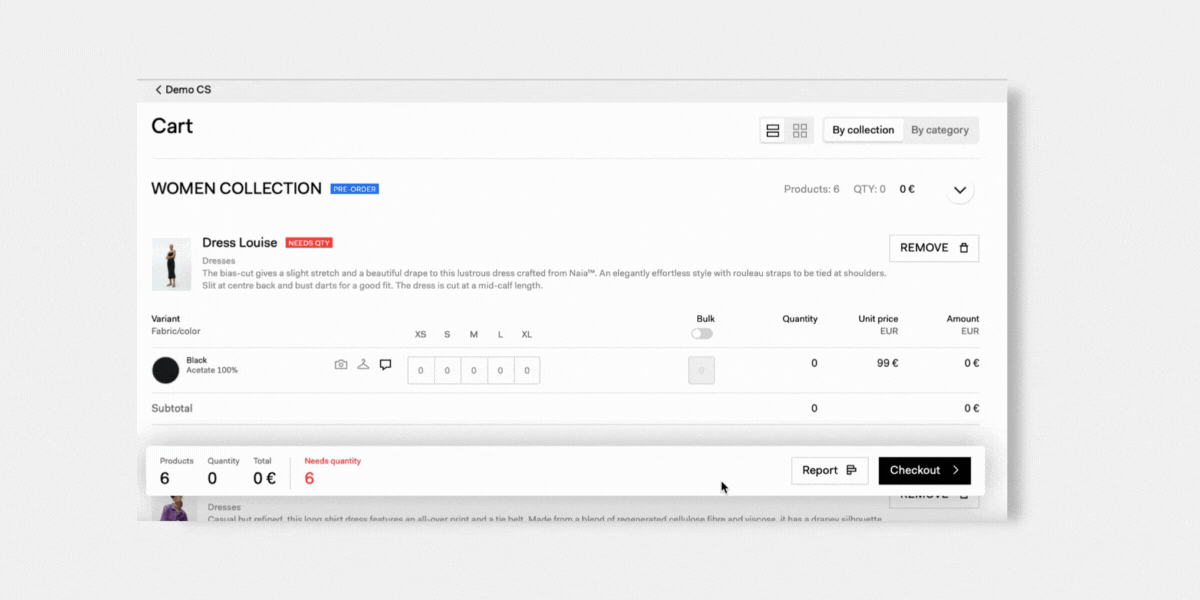The image size is (1200, 600).
Task: Click the NEEDS QTY badge
Action: coord(309,243)
